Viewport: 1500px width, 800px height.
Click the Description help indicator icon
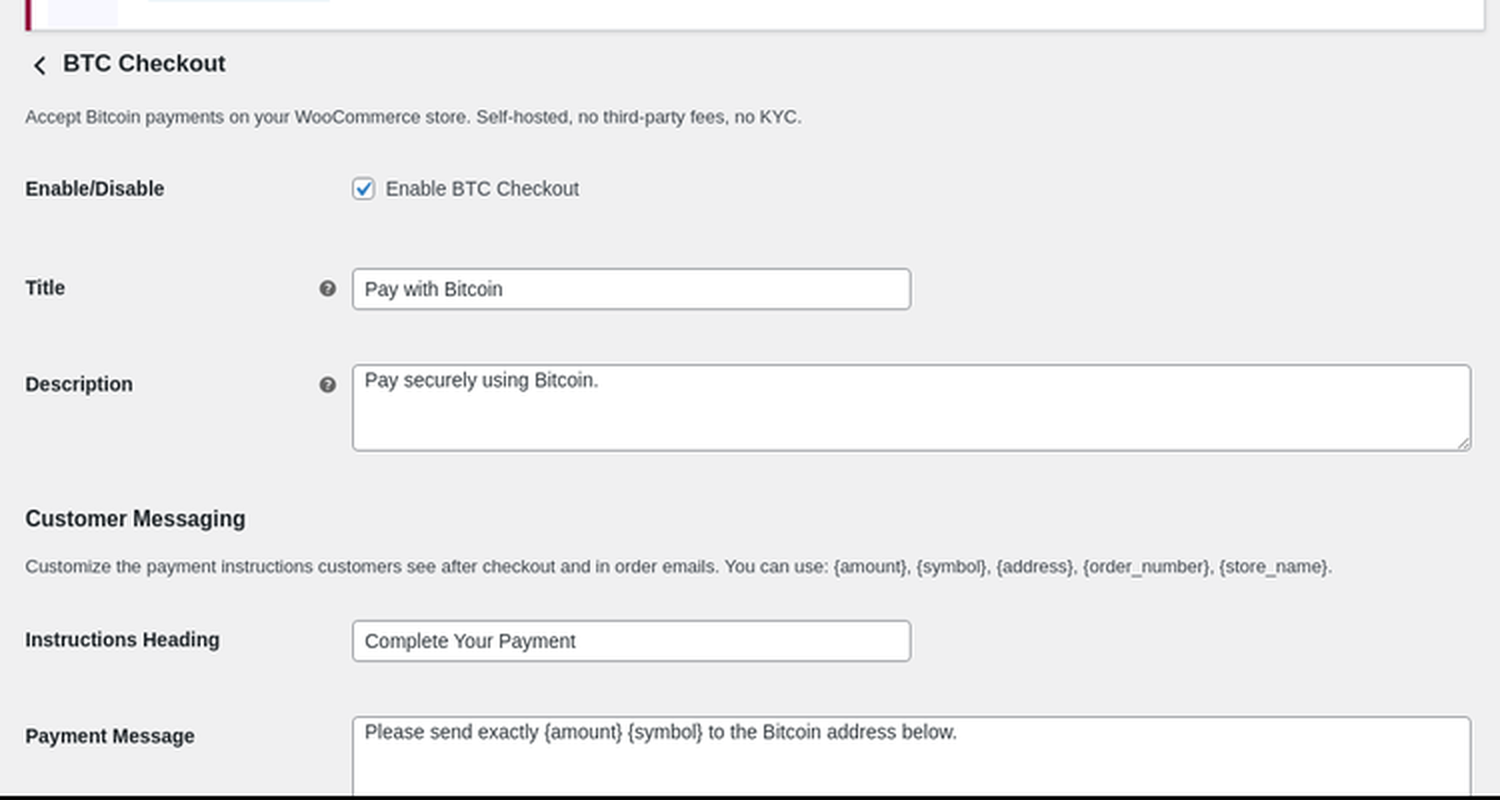coord(327,384)
